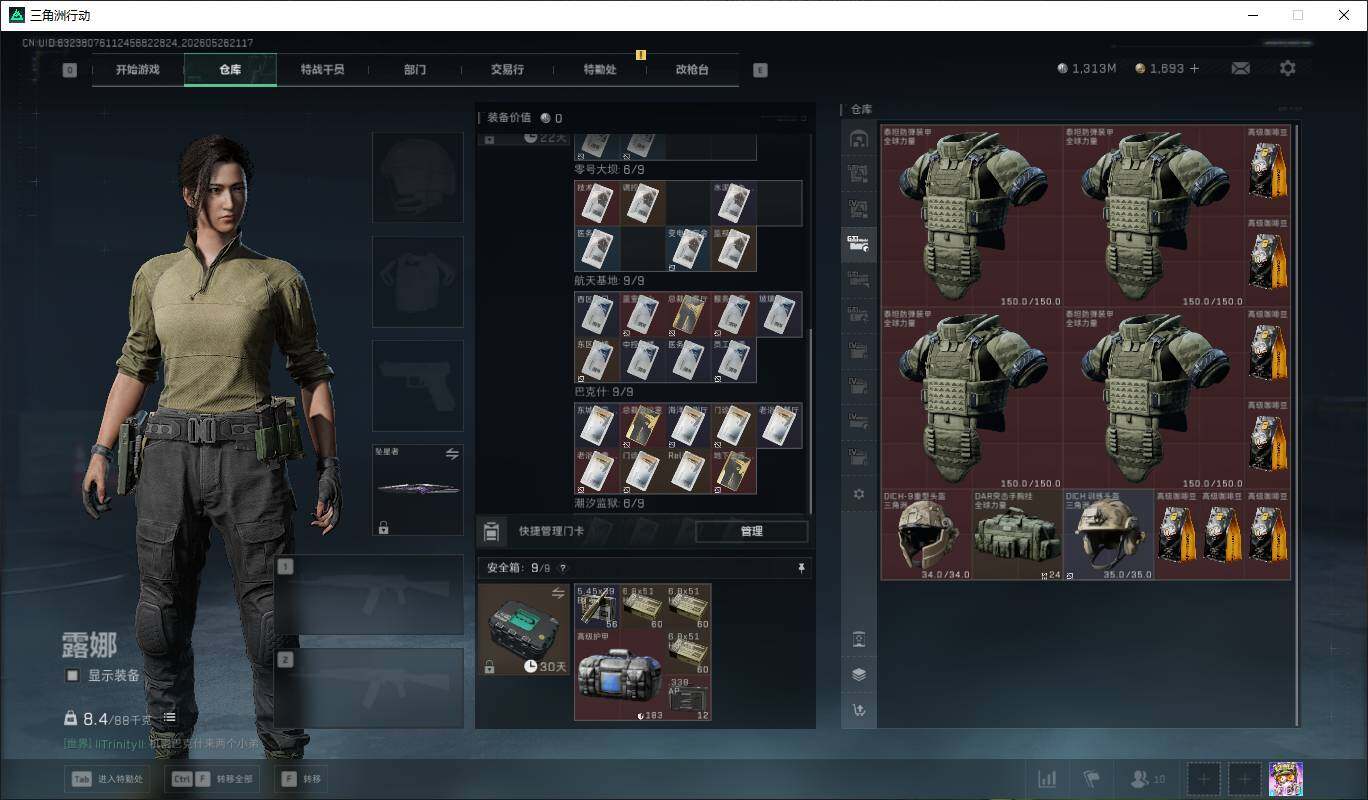Enable the 显示装备 checkbox

[72, 676]
